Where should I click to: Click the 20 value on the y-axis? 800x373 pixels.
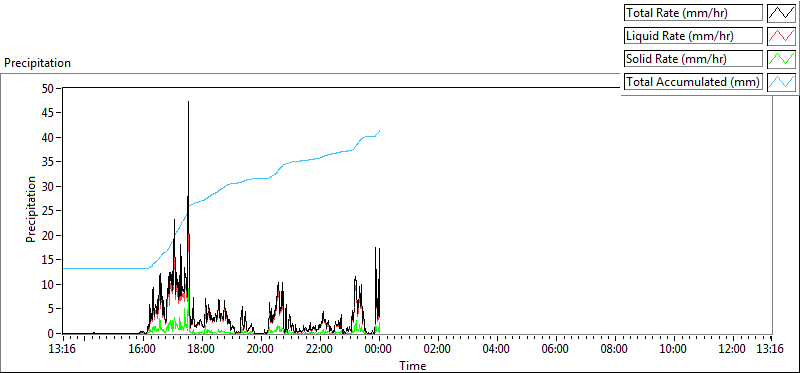48,235
